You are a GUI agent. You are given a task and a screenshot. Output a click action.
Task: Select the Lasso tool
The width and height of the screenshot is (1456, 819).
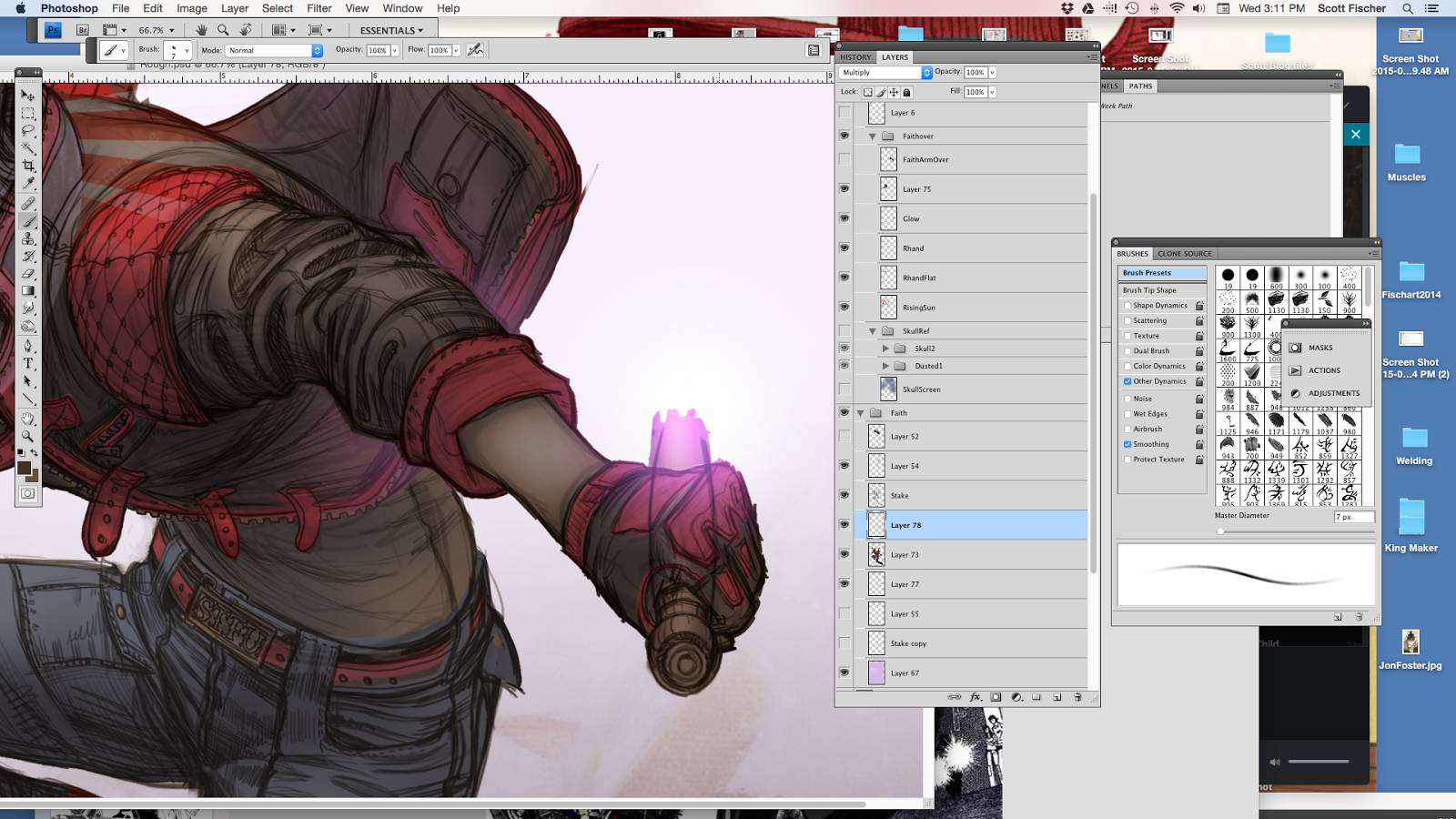click(28, 130)
